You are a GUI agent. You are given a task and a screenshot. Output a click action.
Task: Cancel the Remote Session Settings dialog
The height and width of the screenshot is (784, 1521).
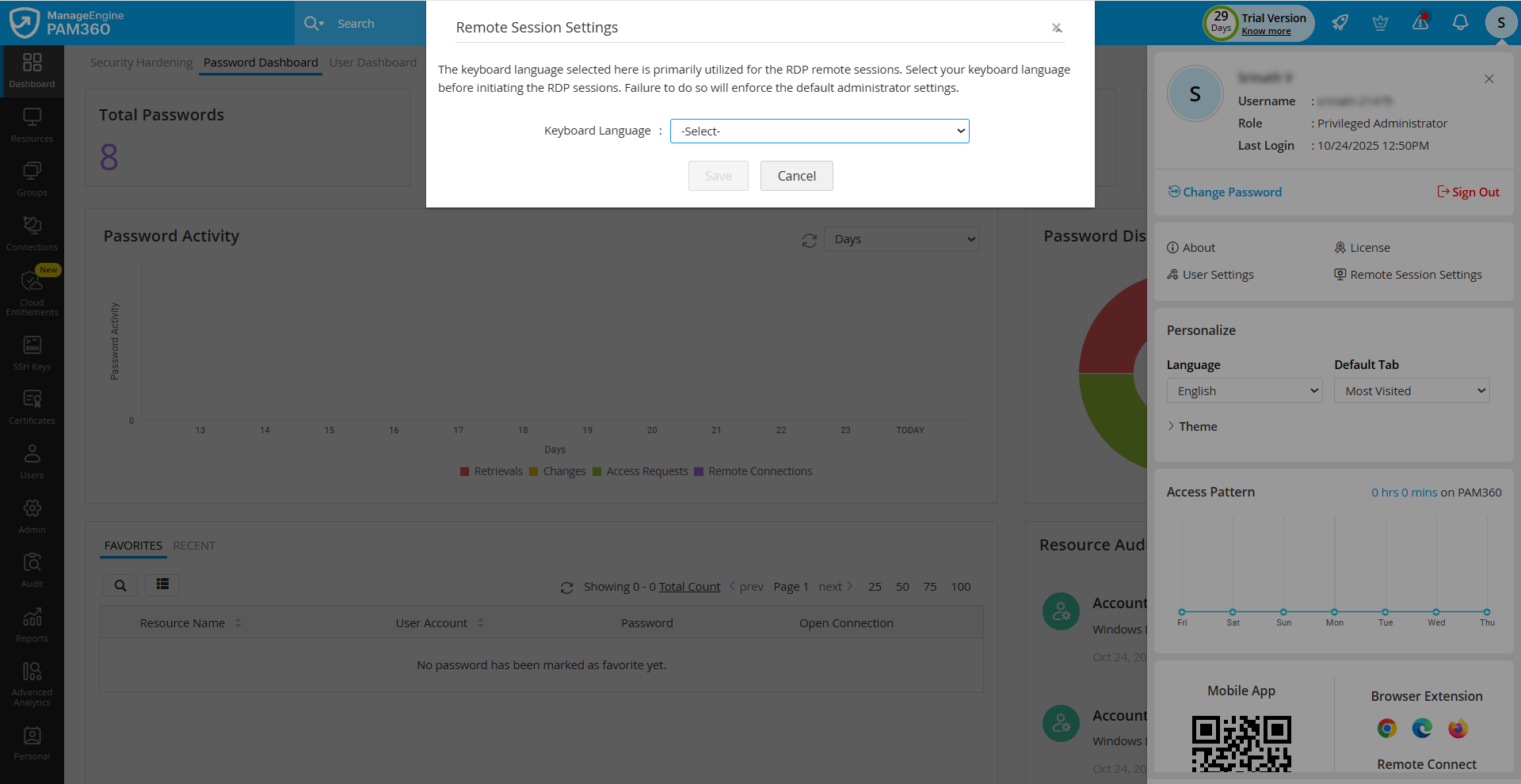(796, 175)
